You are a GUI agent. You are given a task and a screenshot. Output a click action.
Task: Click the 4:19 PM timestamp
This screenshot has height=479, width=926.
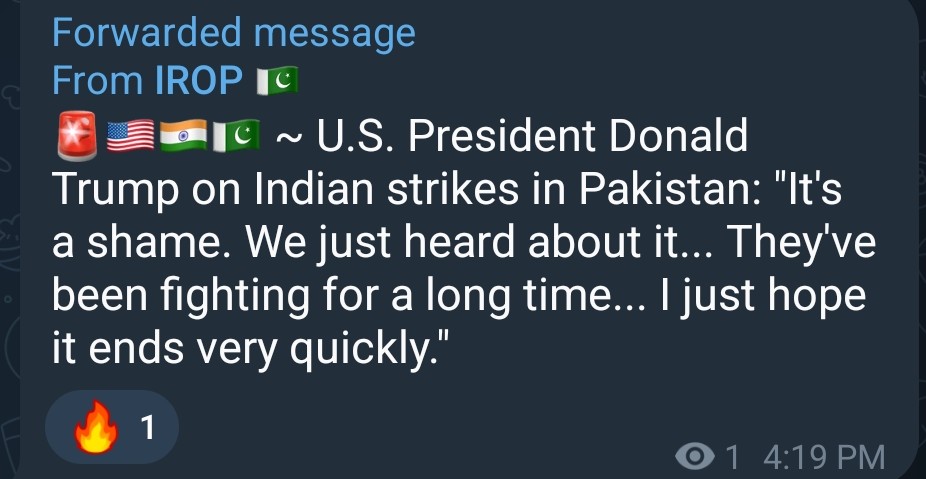point(823,458)
